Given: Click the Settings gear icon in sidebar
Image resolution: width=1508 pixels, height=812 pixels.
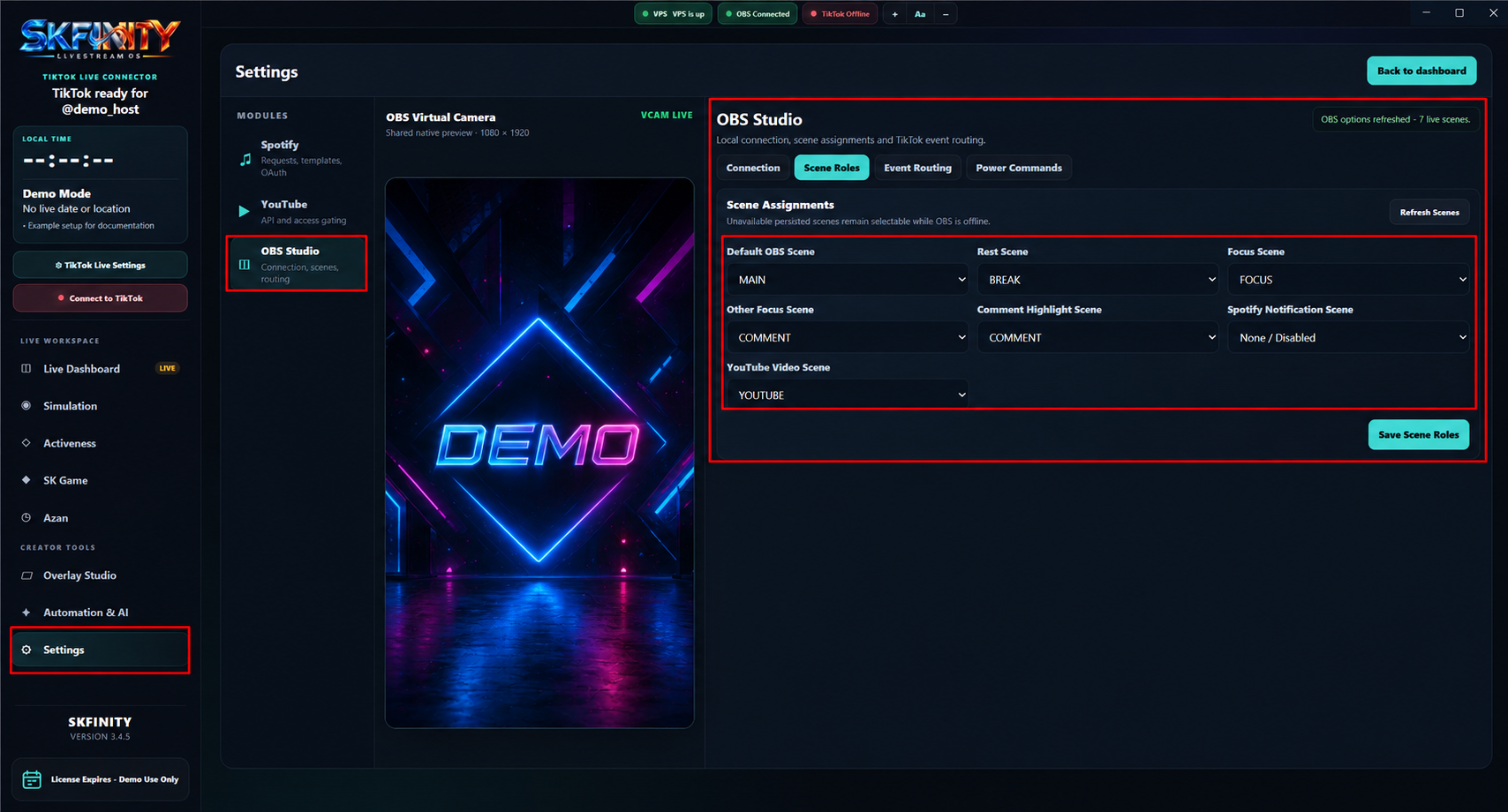Looking at the screenshot, I should pos(26,650).
